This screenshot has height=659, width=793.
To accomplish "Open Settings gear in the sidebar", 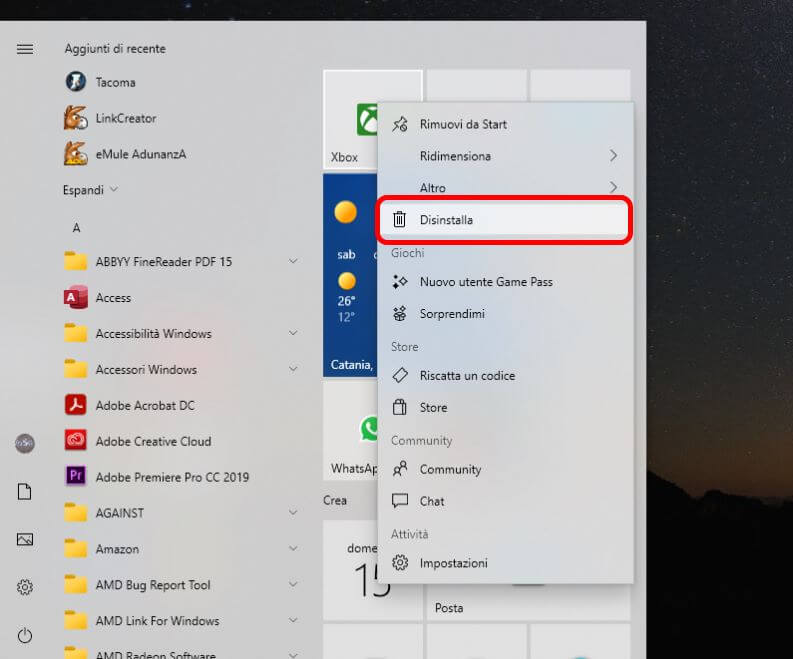I will pos(25,587).
